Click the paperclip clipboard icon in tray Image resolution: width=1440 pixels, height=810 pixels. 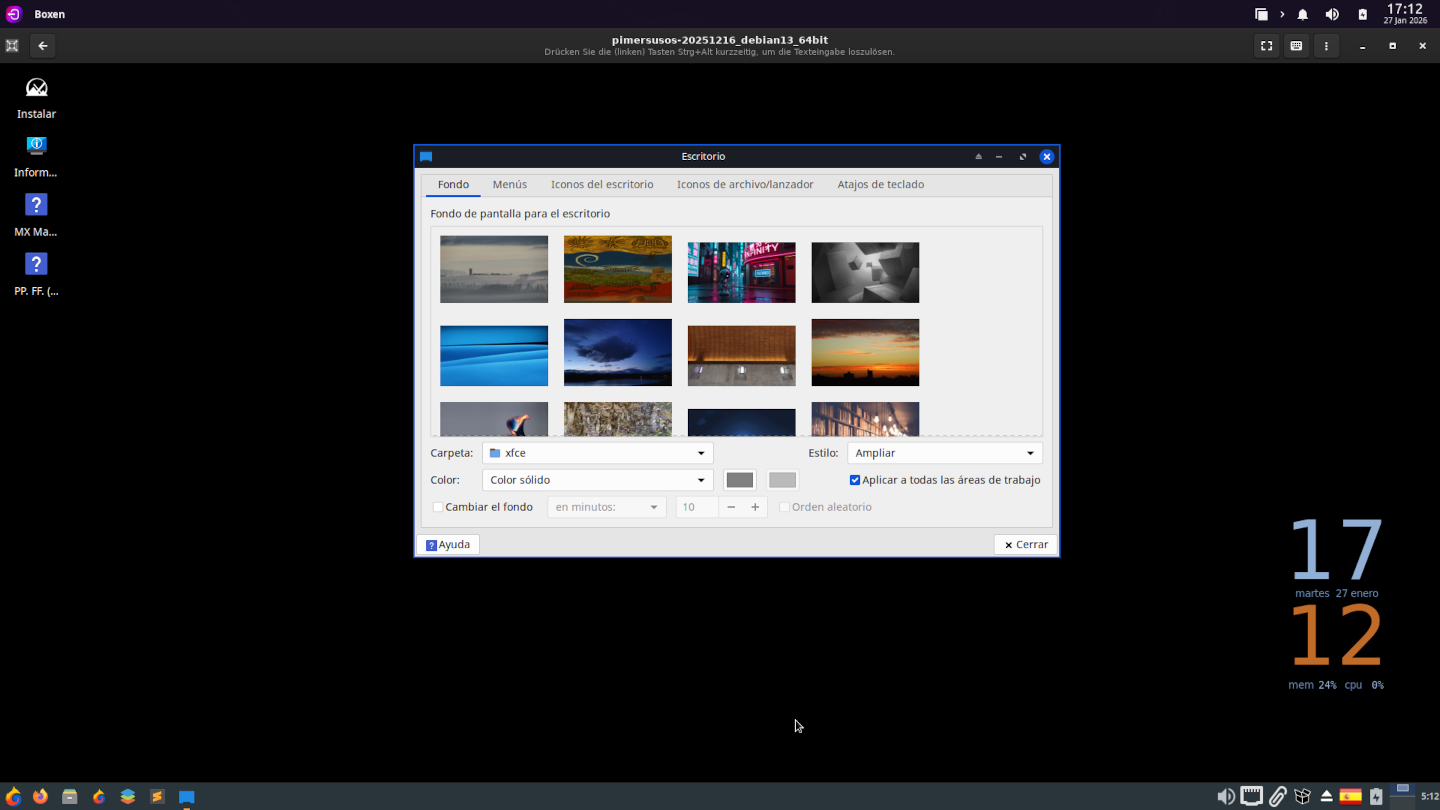(1278, 797)
